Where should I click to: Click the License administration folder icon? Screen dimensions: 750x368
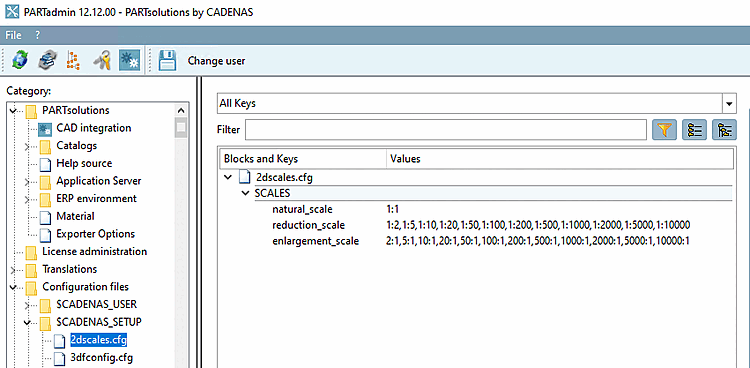31,252
